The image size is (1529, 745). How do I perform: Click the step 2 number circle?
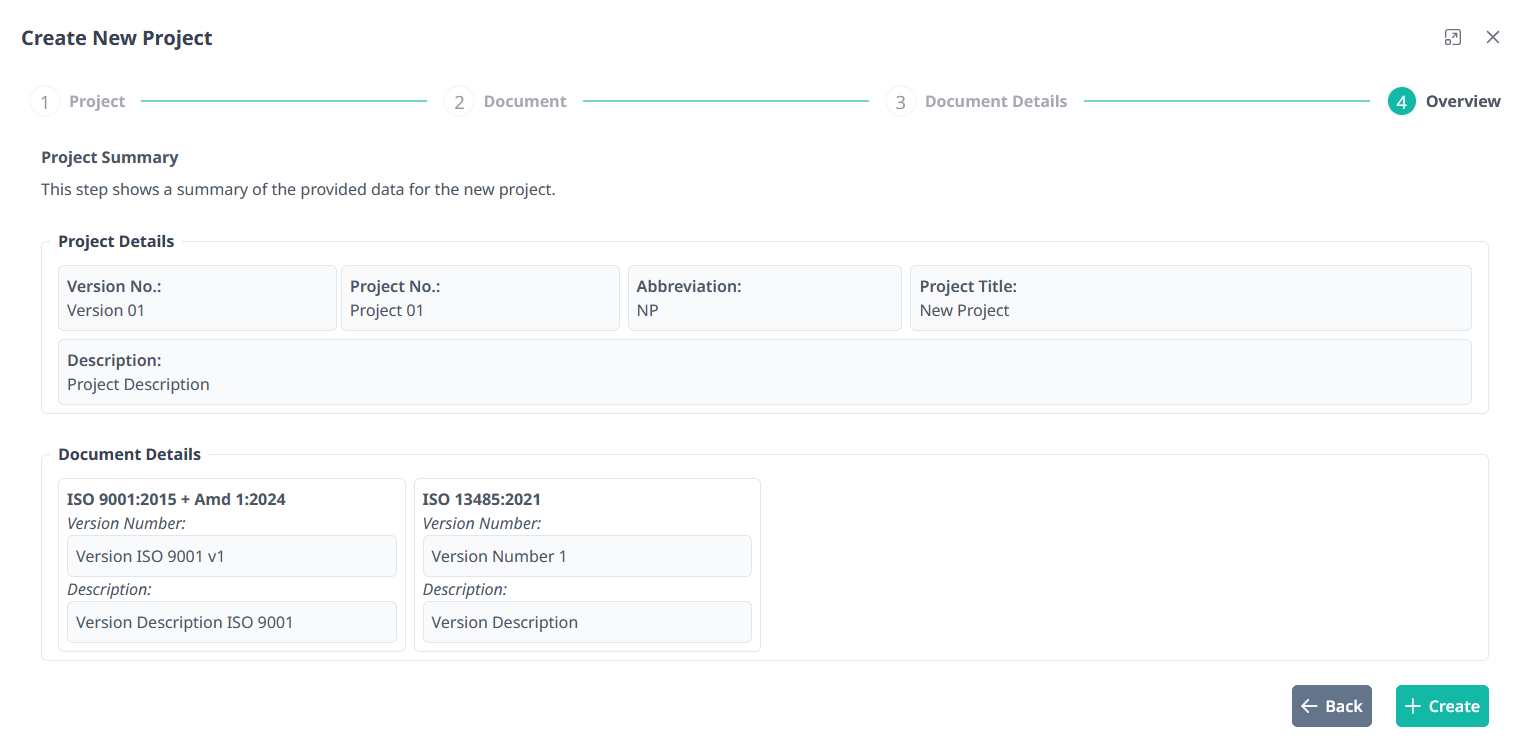459,102
